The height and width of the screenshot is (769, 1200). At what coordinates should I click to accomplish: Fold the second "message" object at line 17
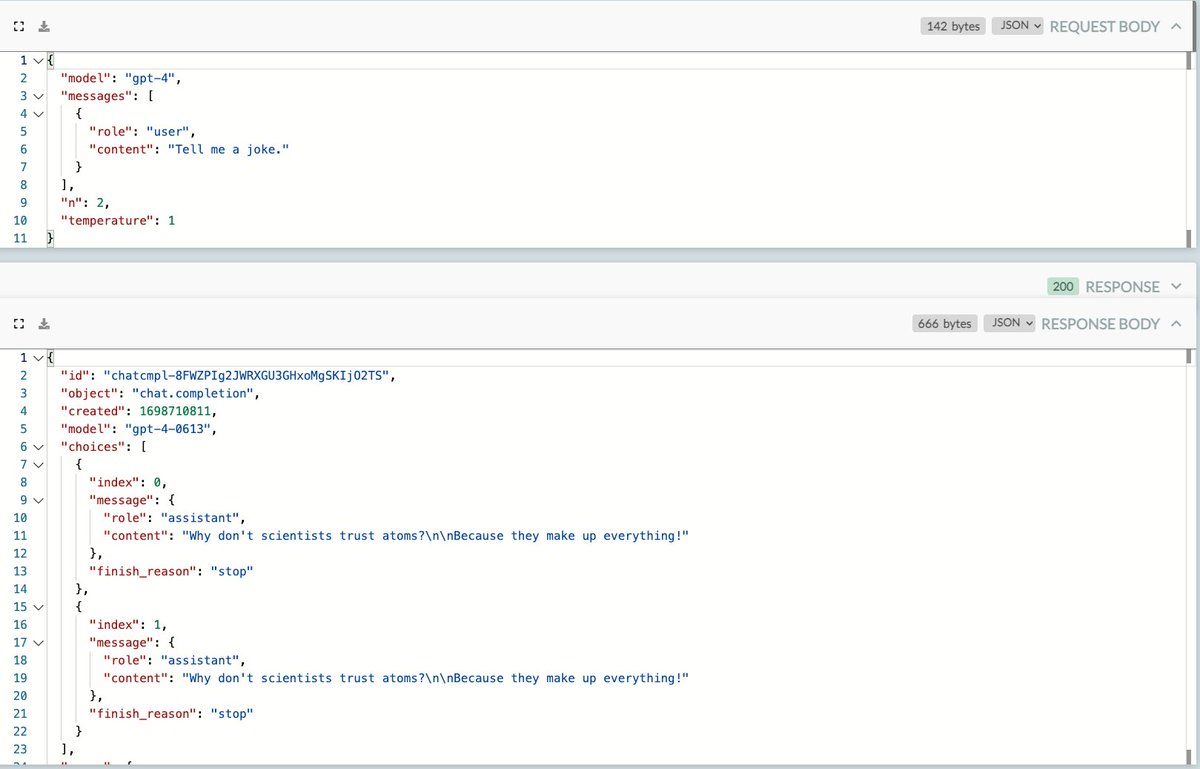tap(38, 642)
